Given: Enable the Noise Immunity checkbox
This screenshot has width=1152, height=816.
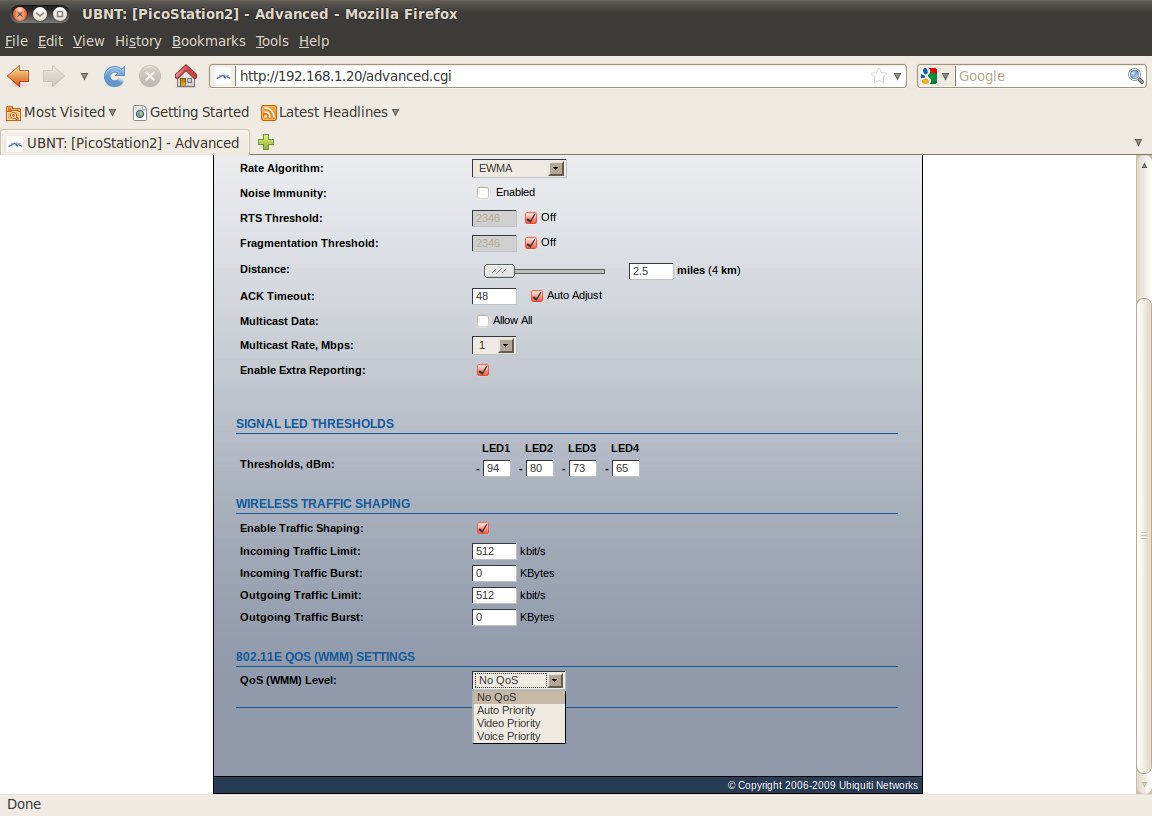Looking at the screenshot, I should click(x=483, y=193).
